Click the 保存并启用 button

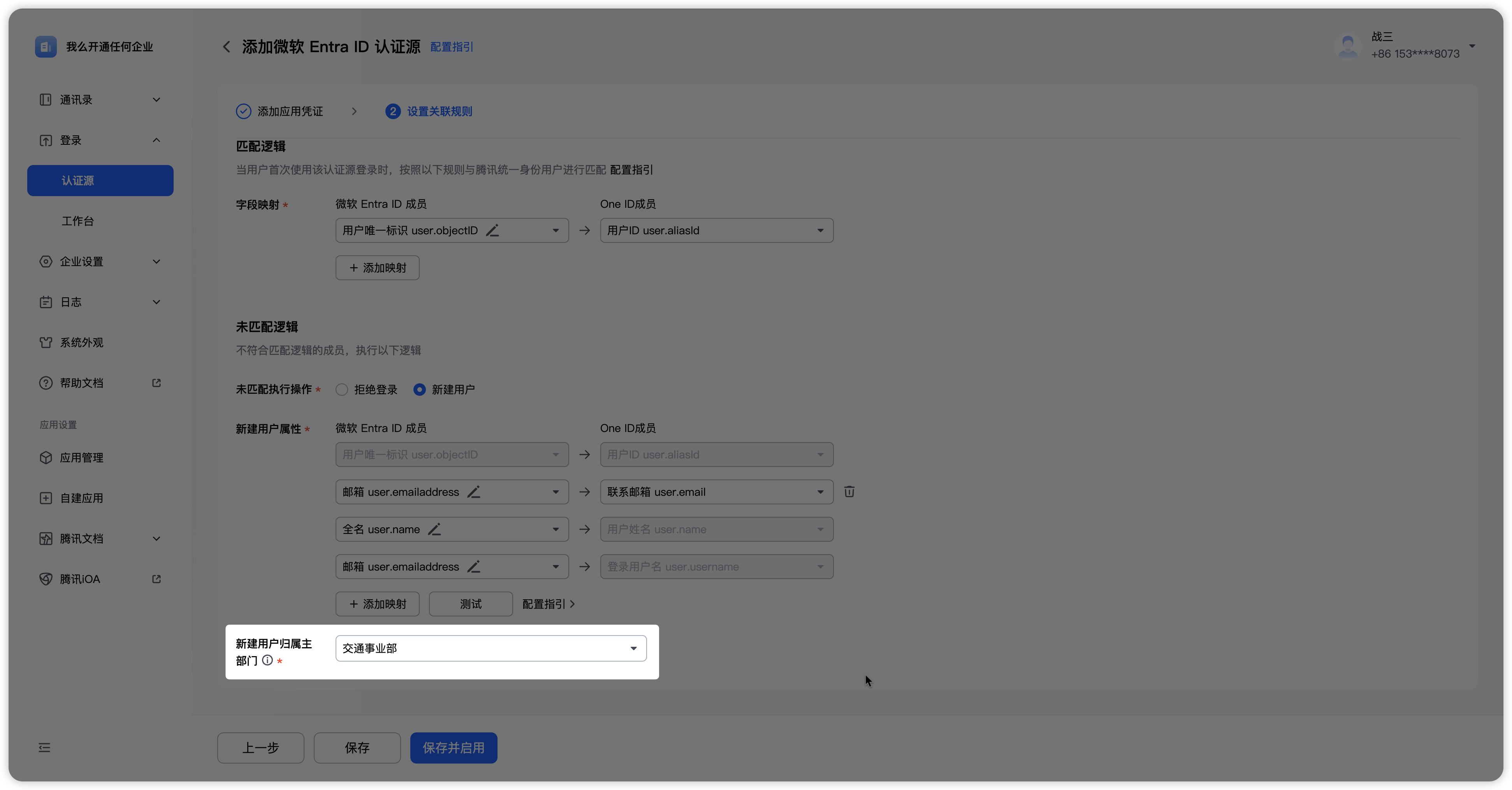coord(453,748)
